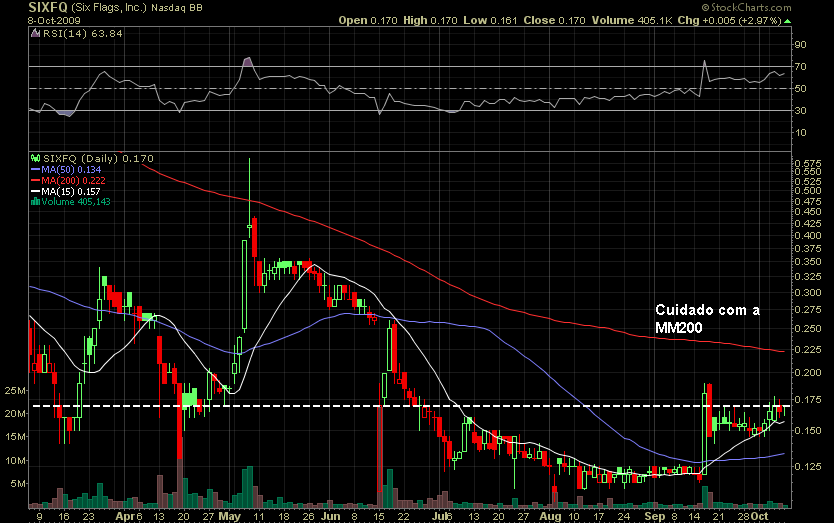Click the 0.250 price axis label
Viewport: 834px width, 523px height.
(x=808, y=329)
